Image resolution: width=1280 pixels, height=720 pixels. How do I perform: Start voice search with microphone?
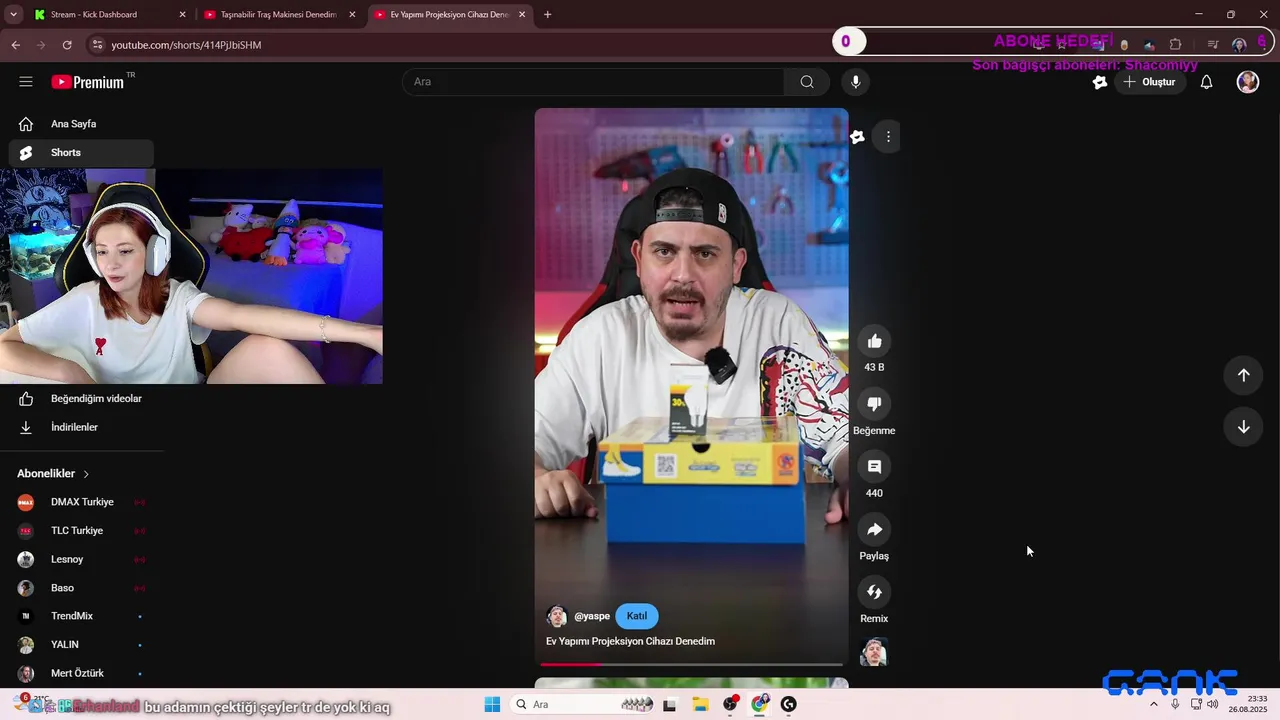(x=855, y=82)
